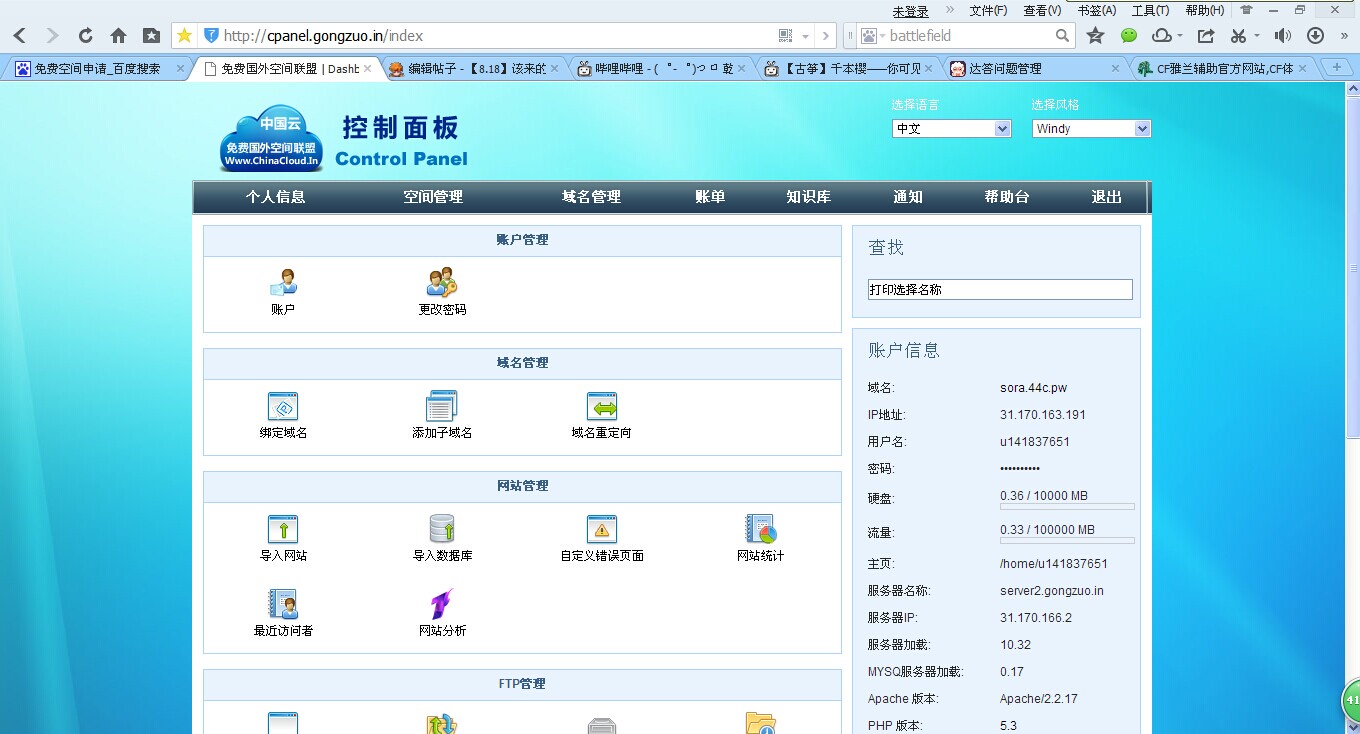Click the 未登录 login link
1360x734 pixels.
(x=910, y=11)
